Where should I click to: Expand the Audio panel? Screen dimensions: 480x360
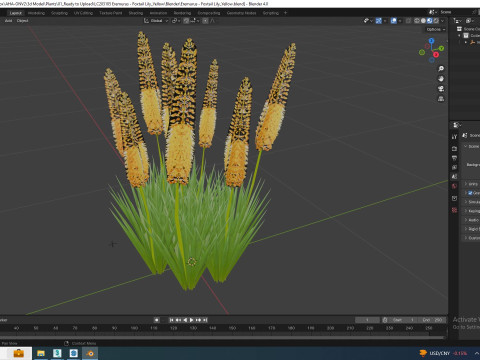[x=471, y=220]
